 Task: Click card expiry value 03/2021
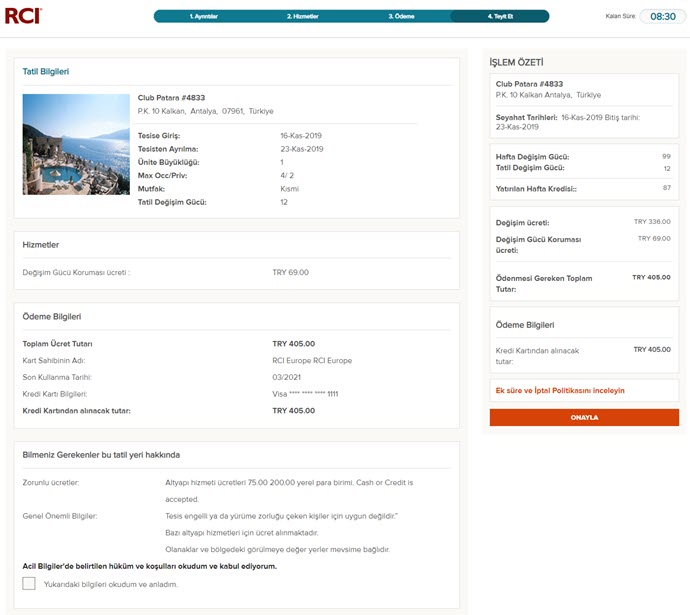286,377
